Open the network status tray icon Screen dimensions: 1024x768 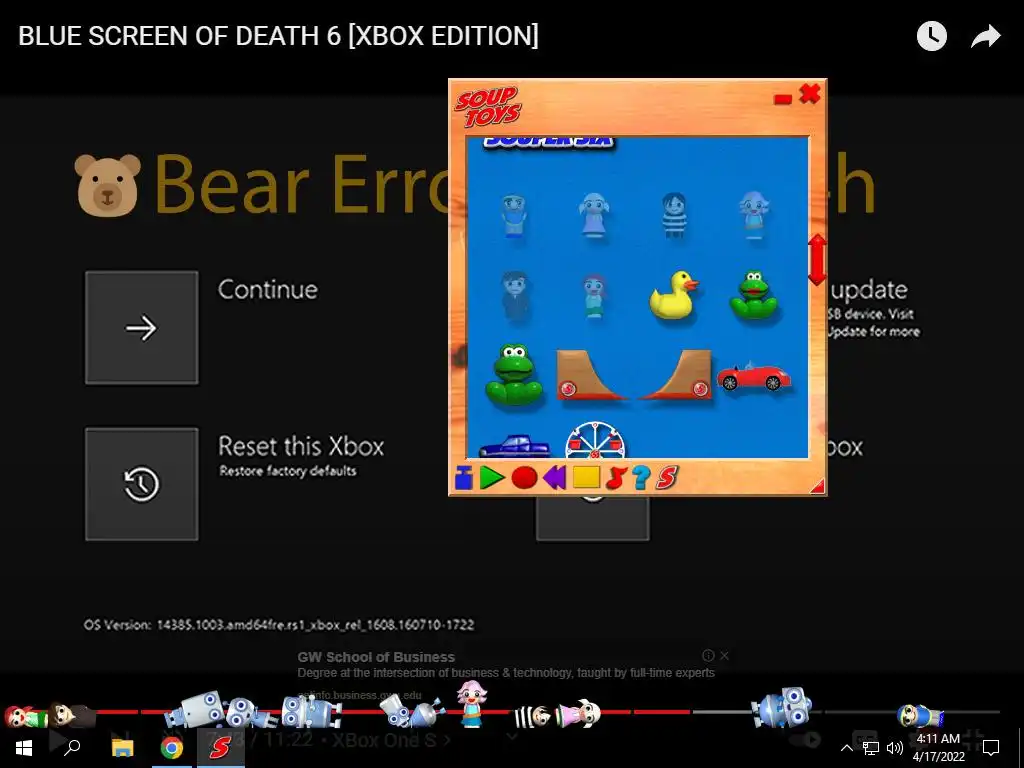[x=871, y=748]
